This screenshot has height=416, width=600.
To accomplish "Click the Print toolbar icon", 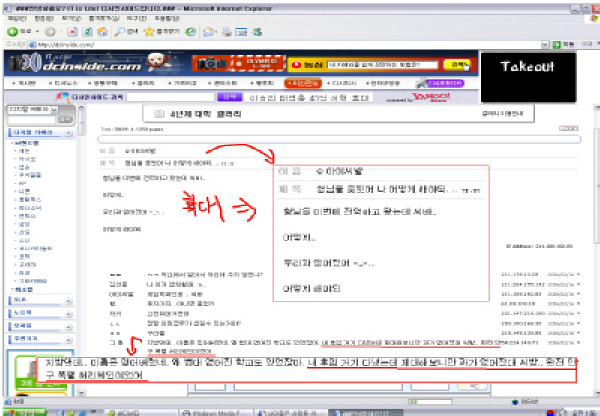I will point(227,32).
